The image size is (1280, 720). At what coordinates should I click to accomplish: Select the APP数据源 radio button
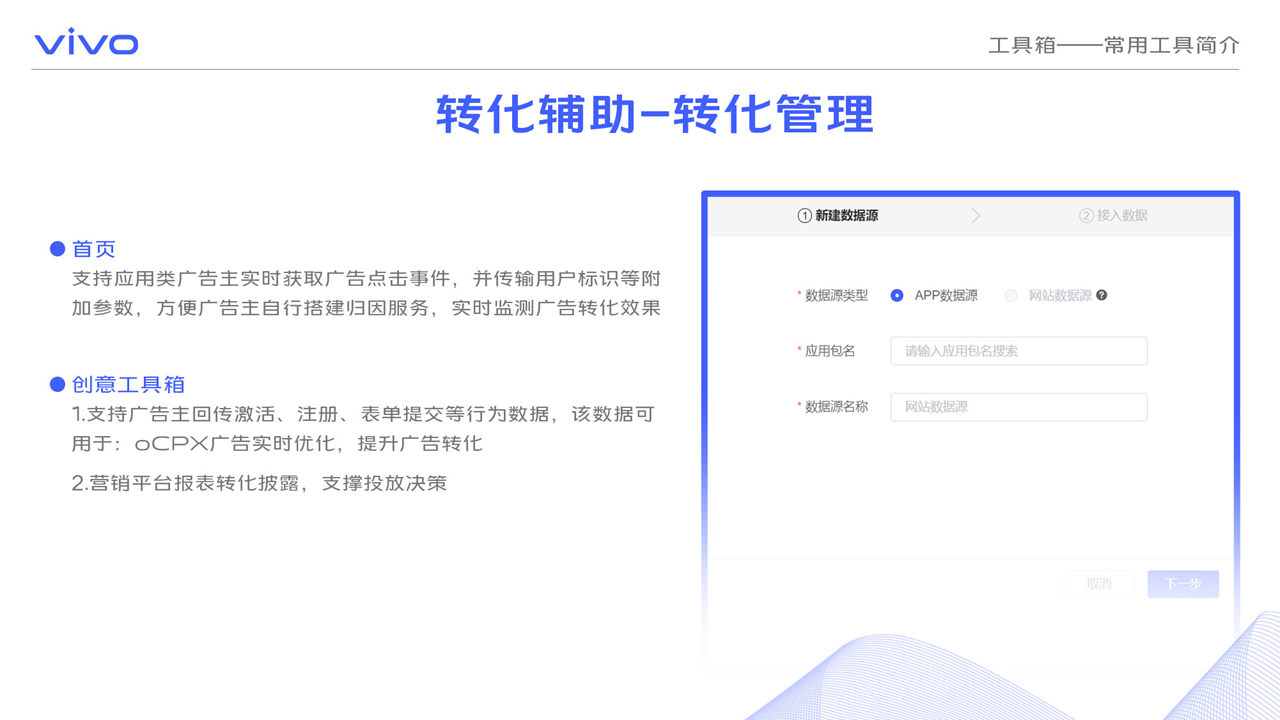click(x=897, y=296)
